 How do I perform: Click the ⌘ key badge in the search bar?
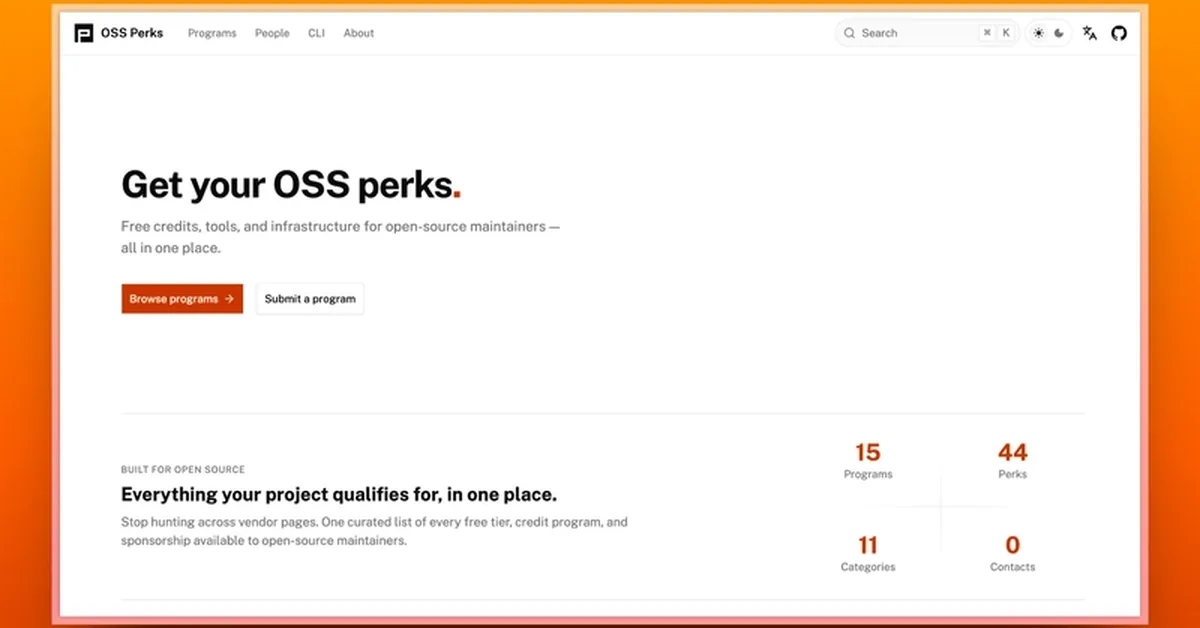(987, 32)
